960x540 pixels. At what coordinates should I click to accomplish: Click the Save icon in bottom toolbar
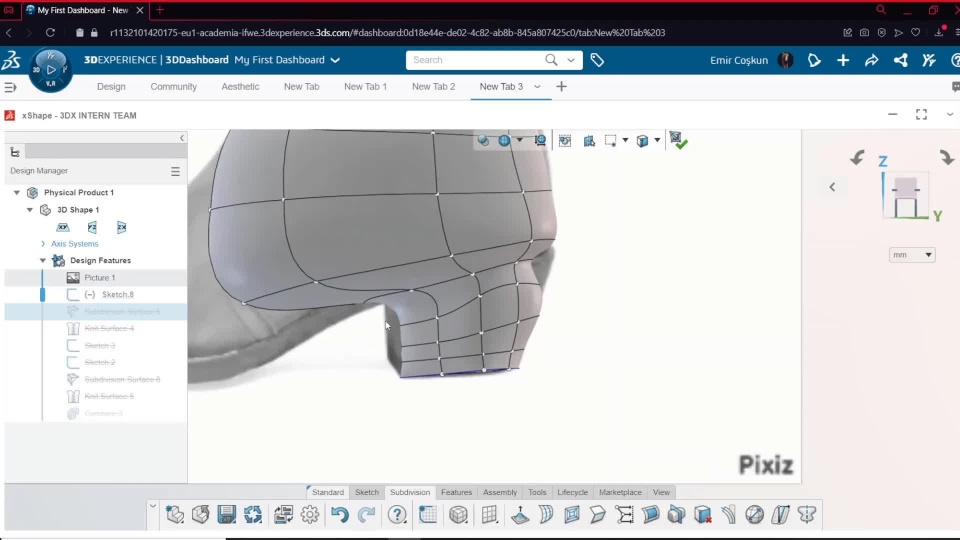[x=227, y=515]
